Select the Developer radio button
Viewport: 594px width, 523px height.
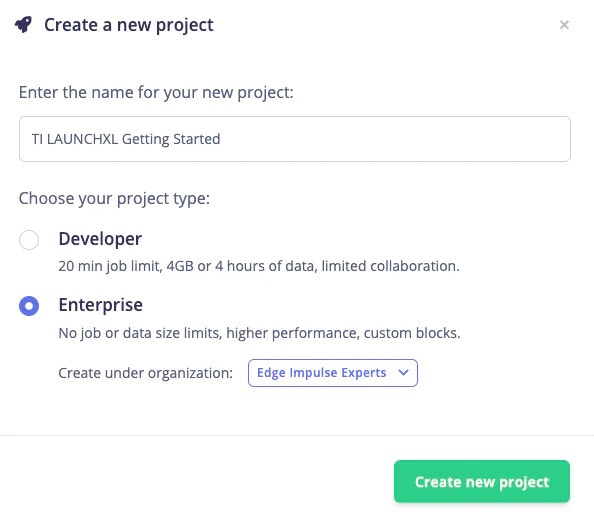click(29, 240)
